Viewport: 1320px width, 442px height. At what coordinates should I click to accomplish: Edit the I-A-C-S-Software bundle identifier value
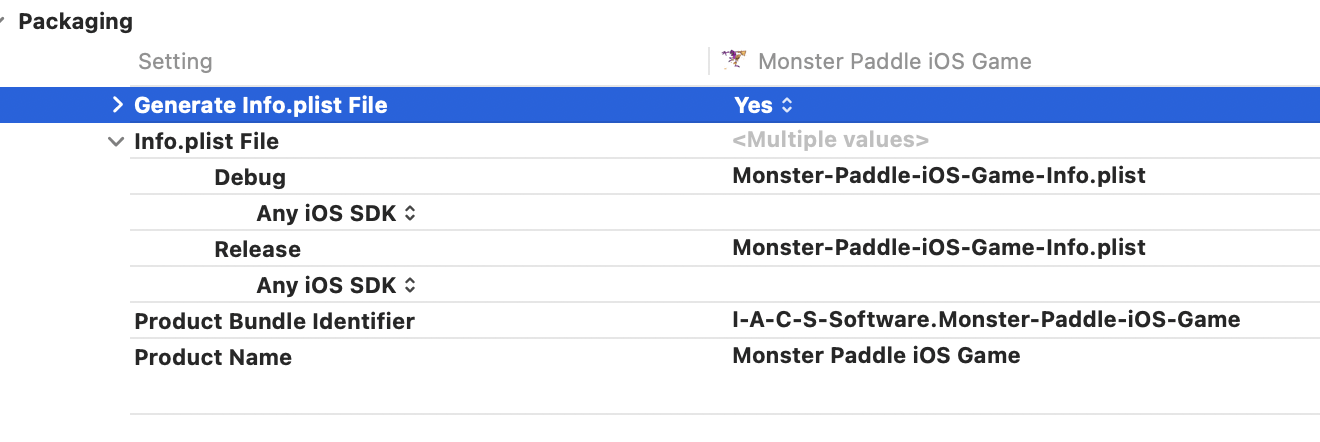tap(986, 320)
